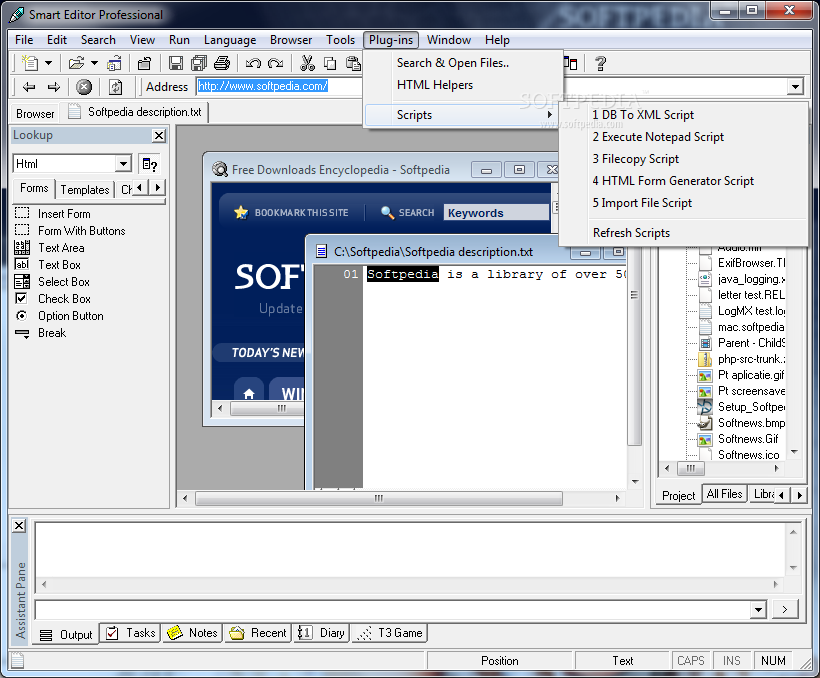Switch to the Templates tab in Lookup
Viewport: 820px width, 678px height.
click(x=85, y=189)
